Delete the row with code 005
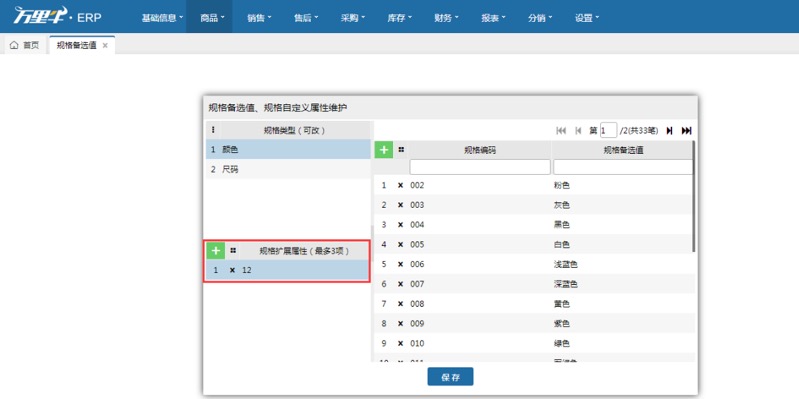 [x=400, y=245]
